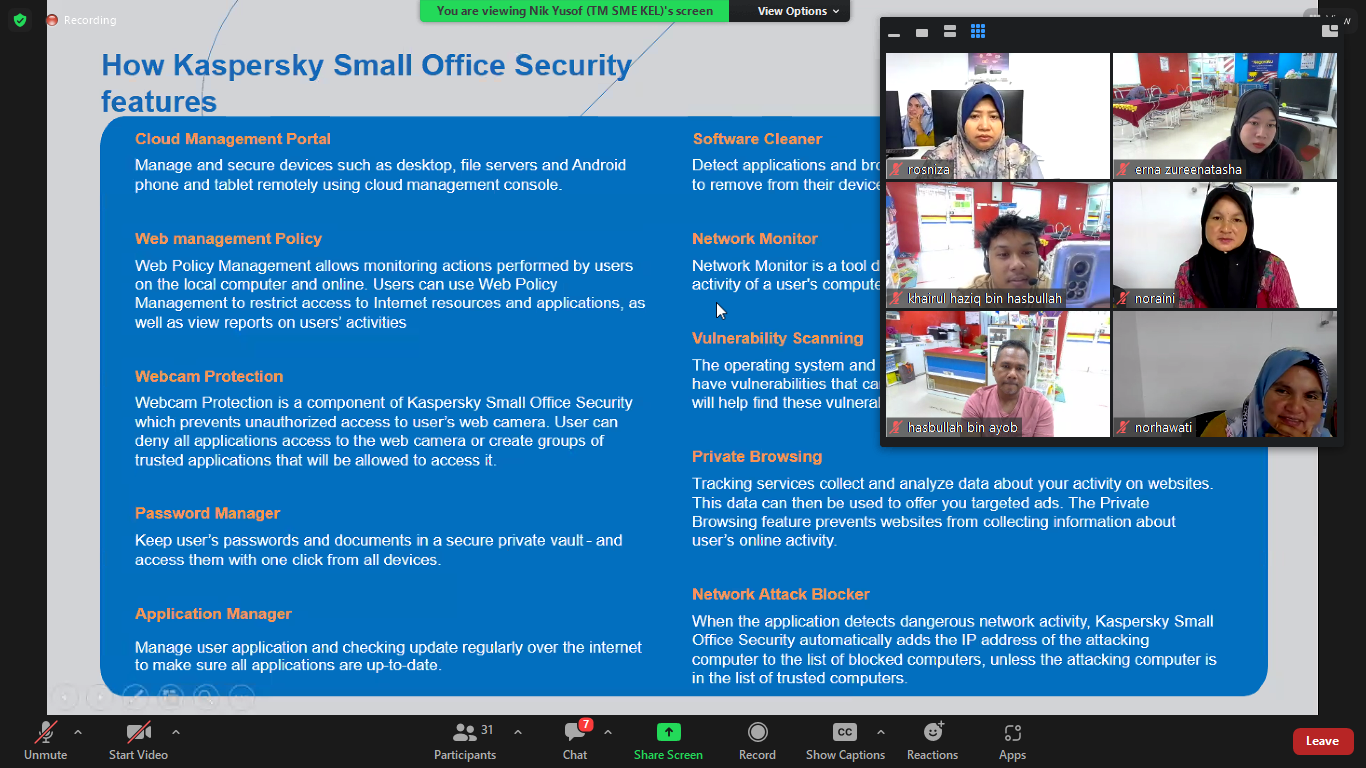Viewport: 1366px width, 768px height.
Task: Unmute the microphone
Action: click(x=45, y=741)
